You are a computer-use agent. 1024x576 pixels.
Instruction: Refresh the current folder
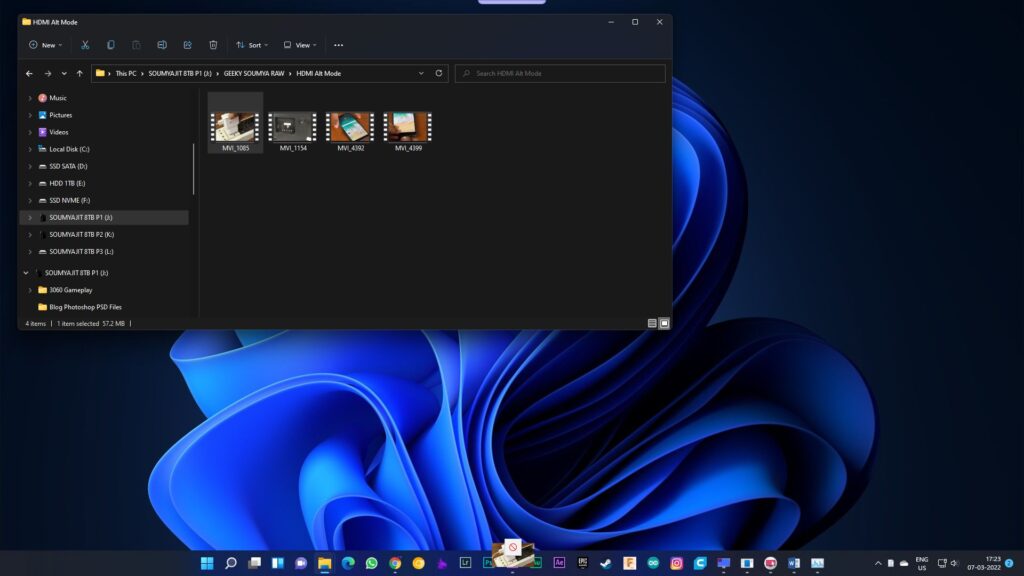point(439,74)
